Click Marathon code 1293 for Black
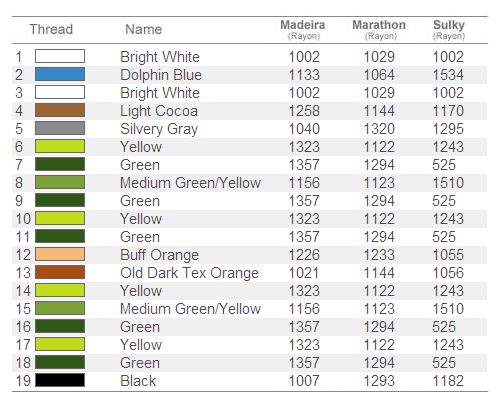Image resolution: width=500 pixels, height=402 pixels. coord(379,381)
